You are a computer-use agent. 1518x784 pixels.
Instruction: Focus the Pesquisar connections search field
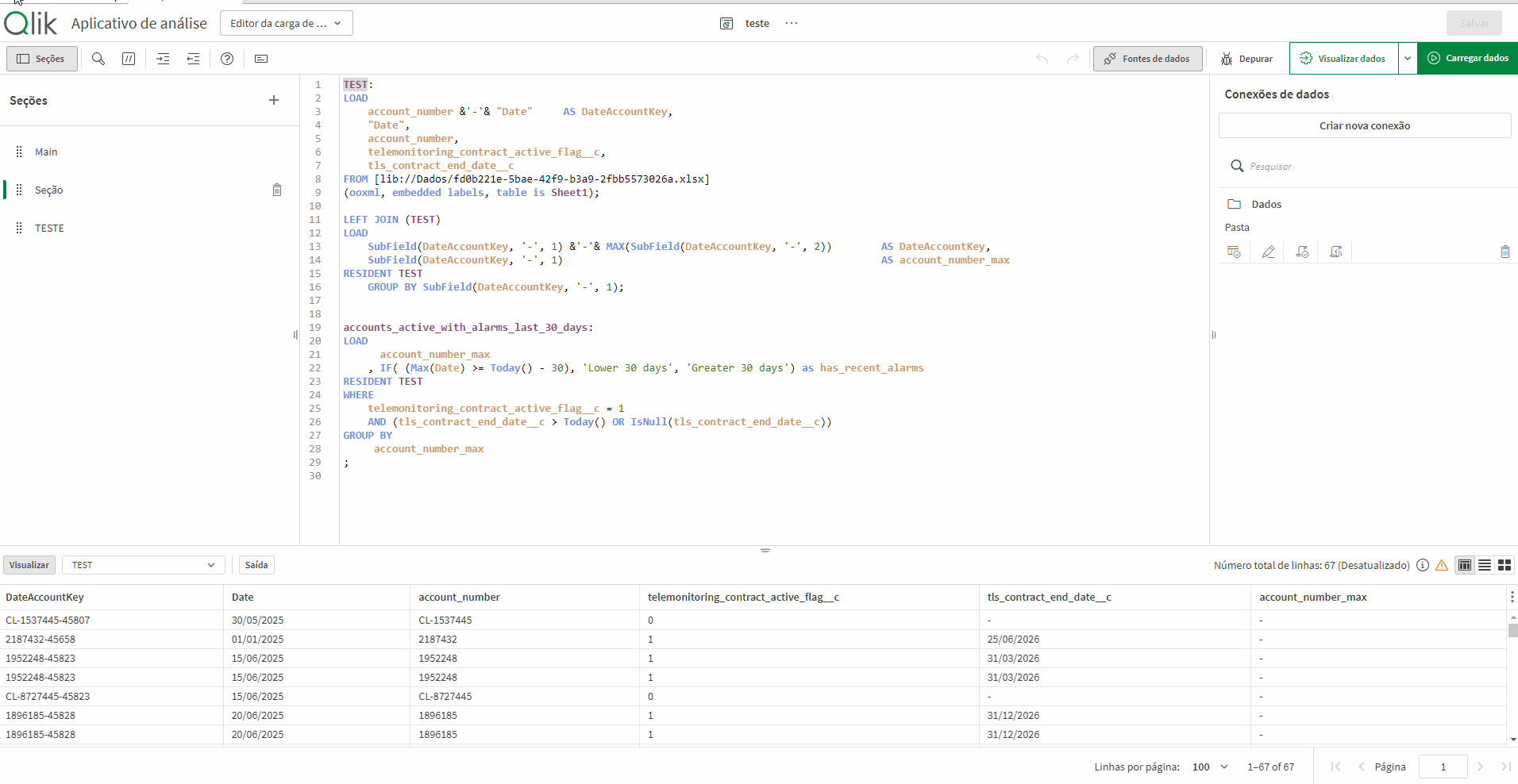(x=1366, y=166)
